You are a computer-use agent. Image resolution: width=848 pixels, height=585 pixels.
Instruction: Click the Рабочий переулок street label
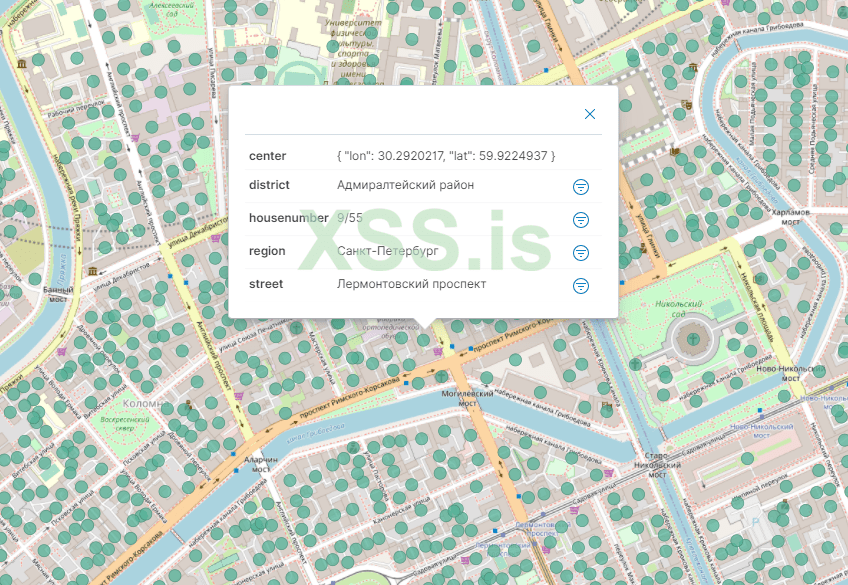[76, 109]
